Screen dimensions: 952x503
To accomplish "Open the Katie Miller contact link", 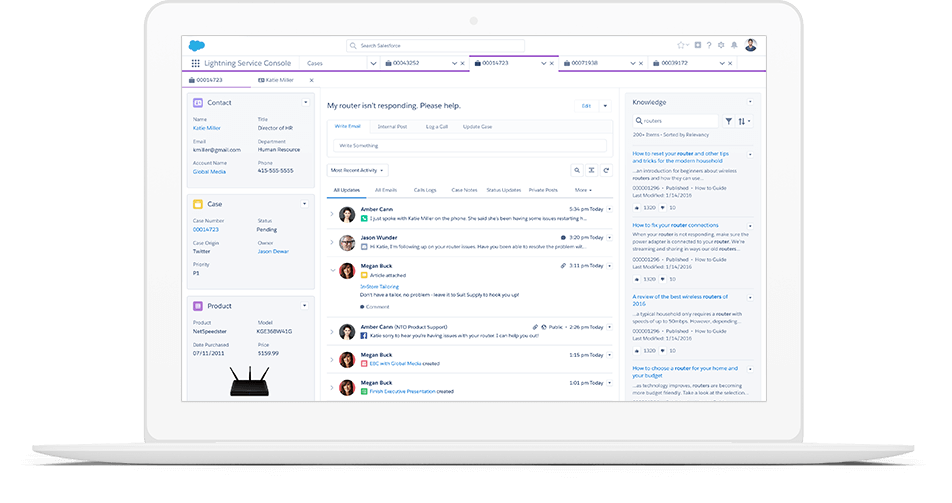I will click(207, 128).
